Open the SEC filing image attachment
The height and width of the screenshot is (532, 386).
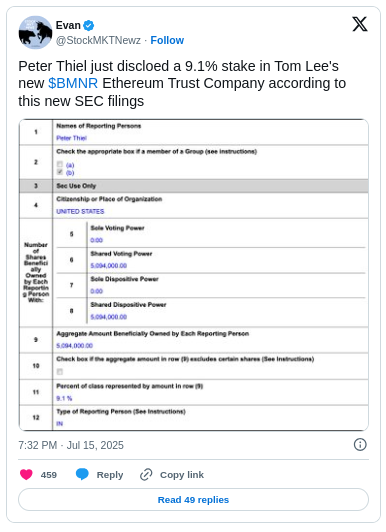[x=194, y=275]
